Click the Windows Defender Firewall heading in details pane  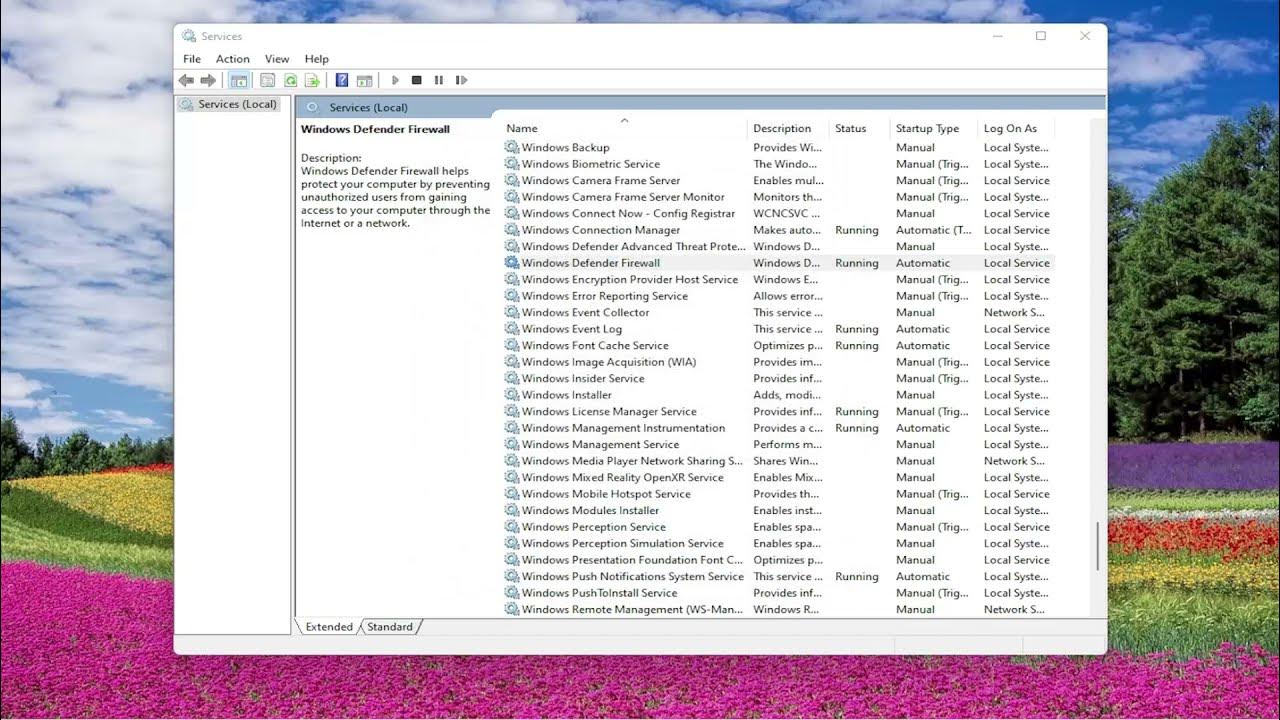pyautogui.click(x=375, y=129)
